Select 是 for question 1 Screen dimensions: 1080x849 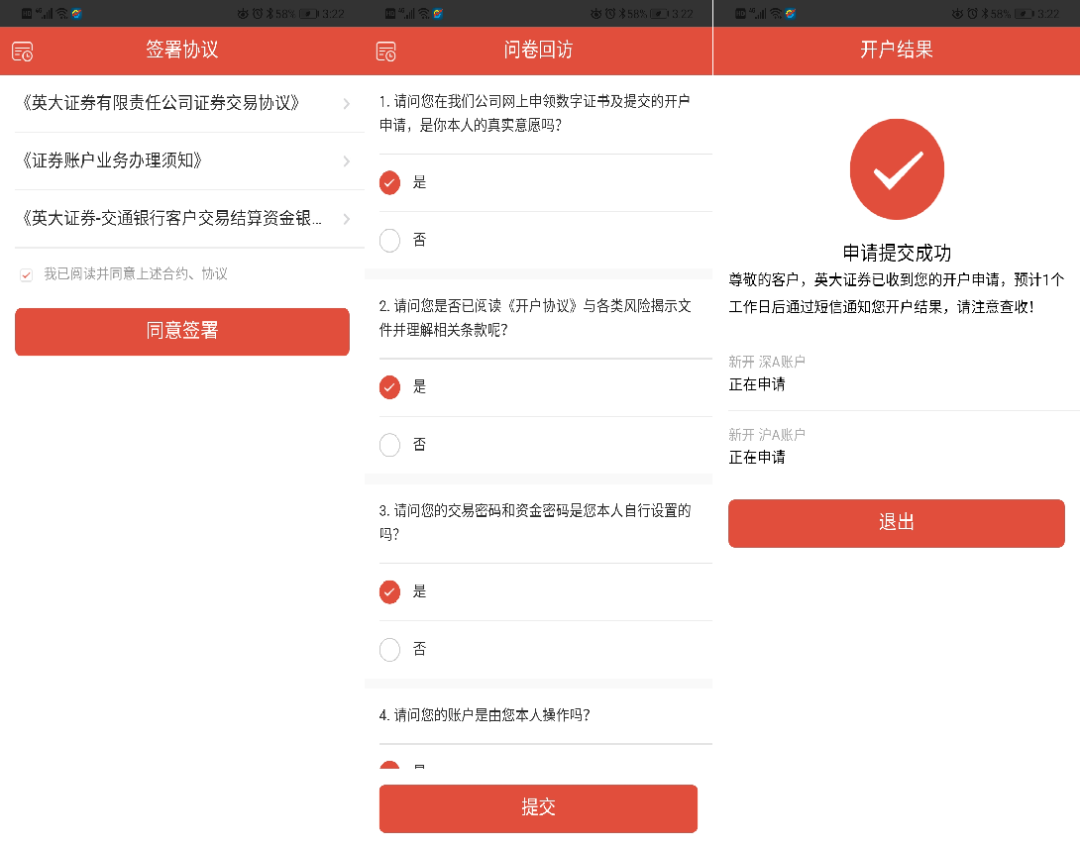pyautogui.click(x=390, y=182)
